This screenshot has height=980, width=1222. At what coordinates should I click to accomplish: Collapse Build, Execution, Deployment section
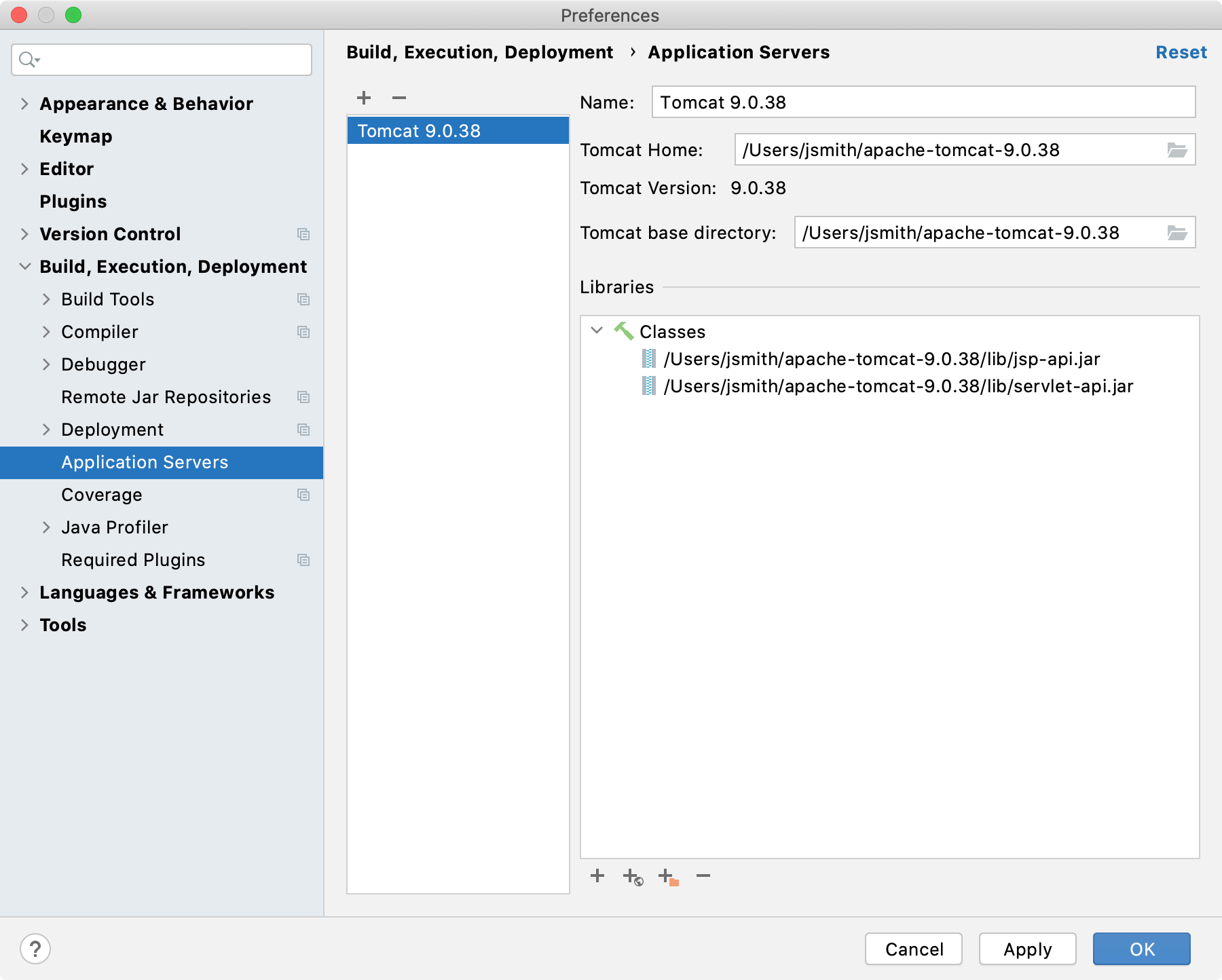[x=24, y=267]
